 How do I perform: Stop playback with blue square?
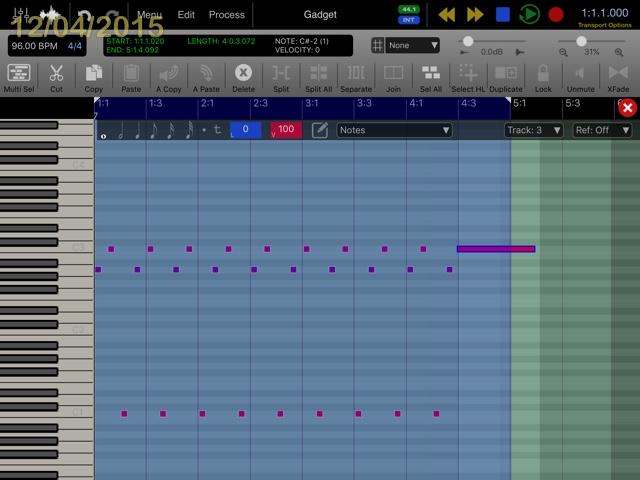click(502, 15)
